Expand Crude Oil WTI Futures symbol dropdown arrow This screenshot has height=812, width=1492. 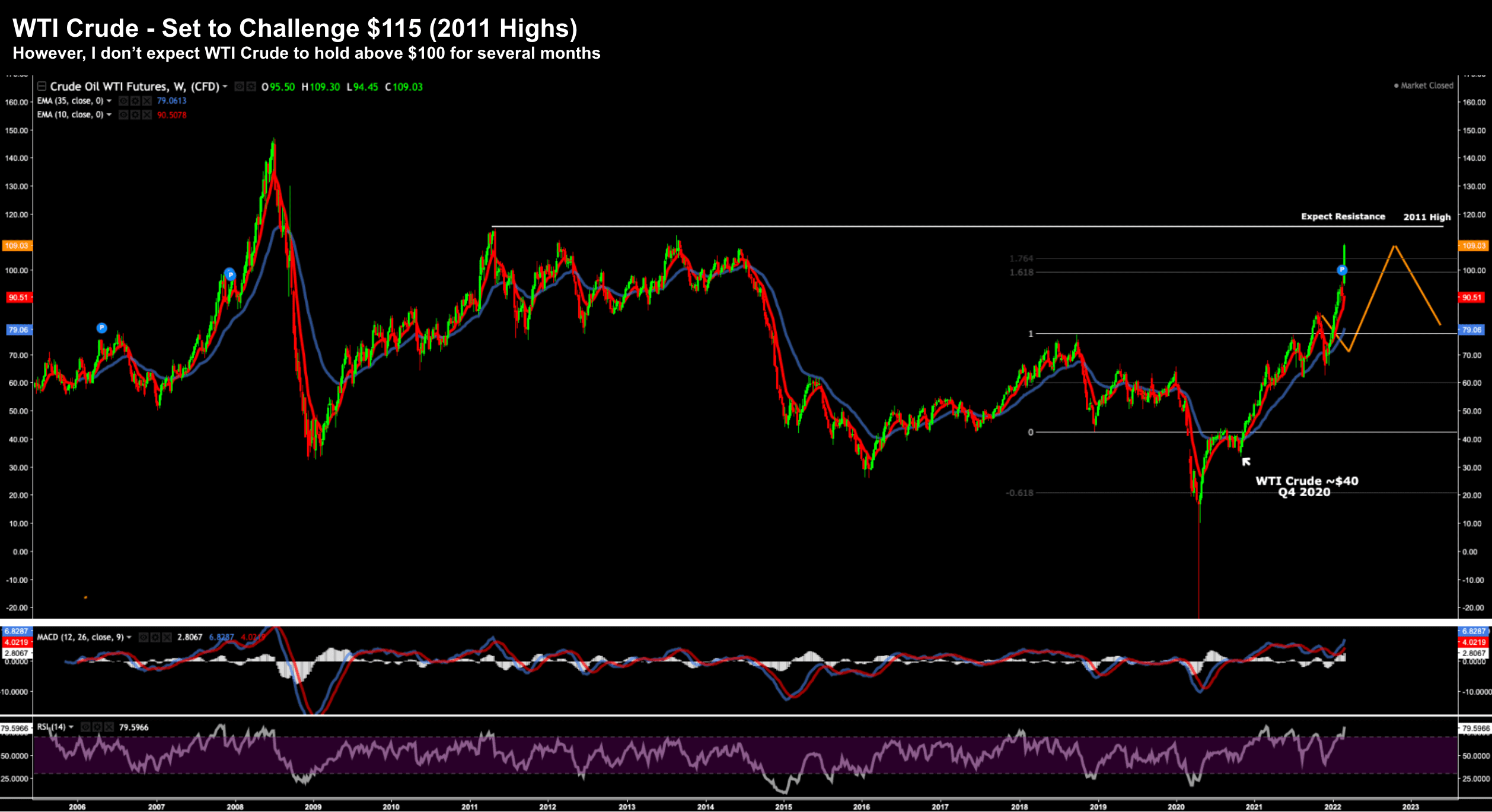(x=225, y=87)
